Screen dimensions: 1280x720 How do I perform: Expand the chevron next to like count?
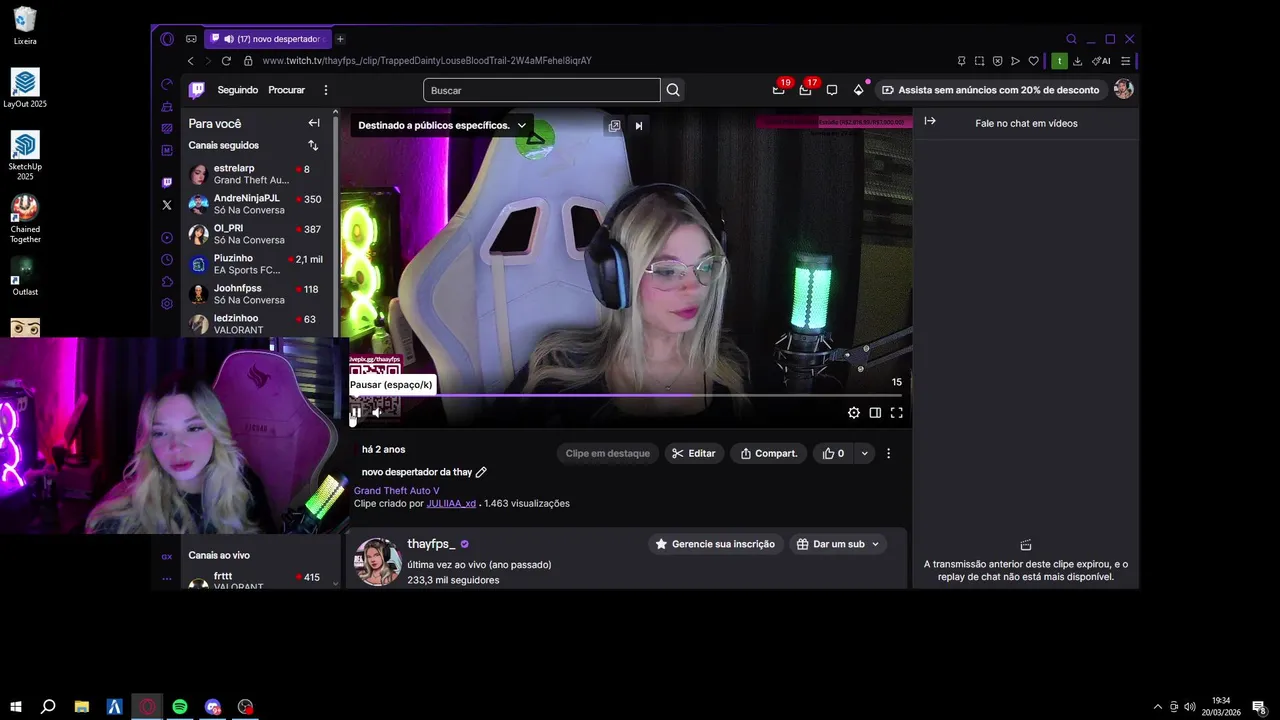[x=865, y=453]
